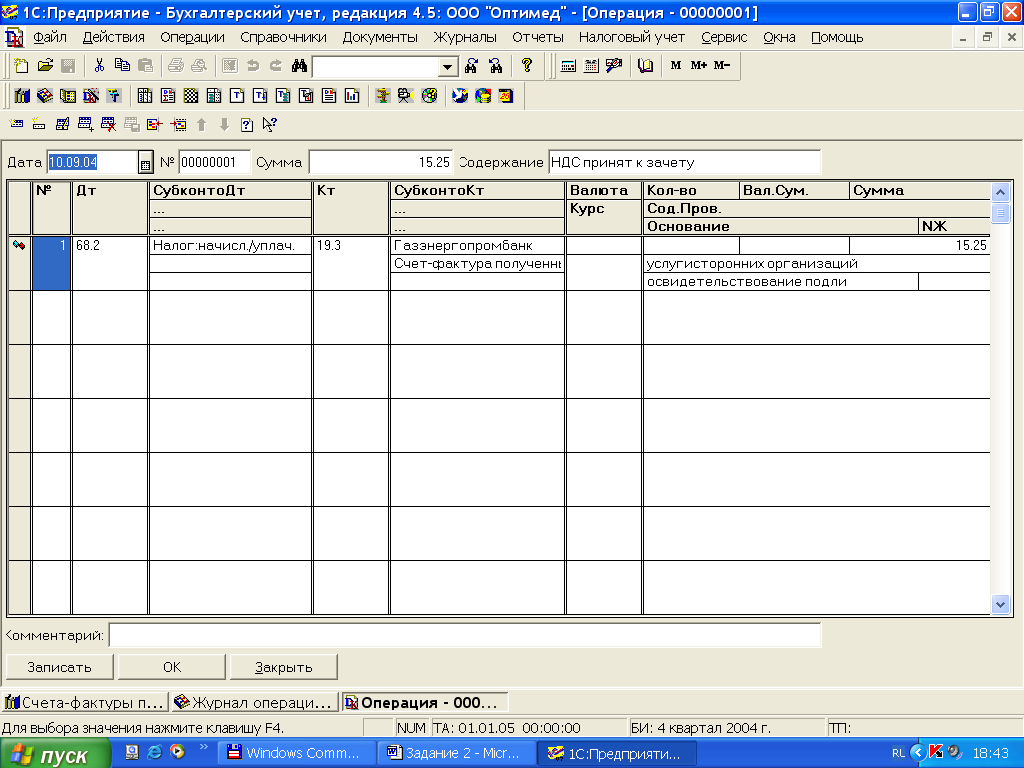Open the Справочники menu
Viewport: 1024px width, 768px height.
coord(283,37)
